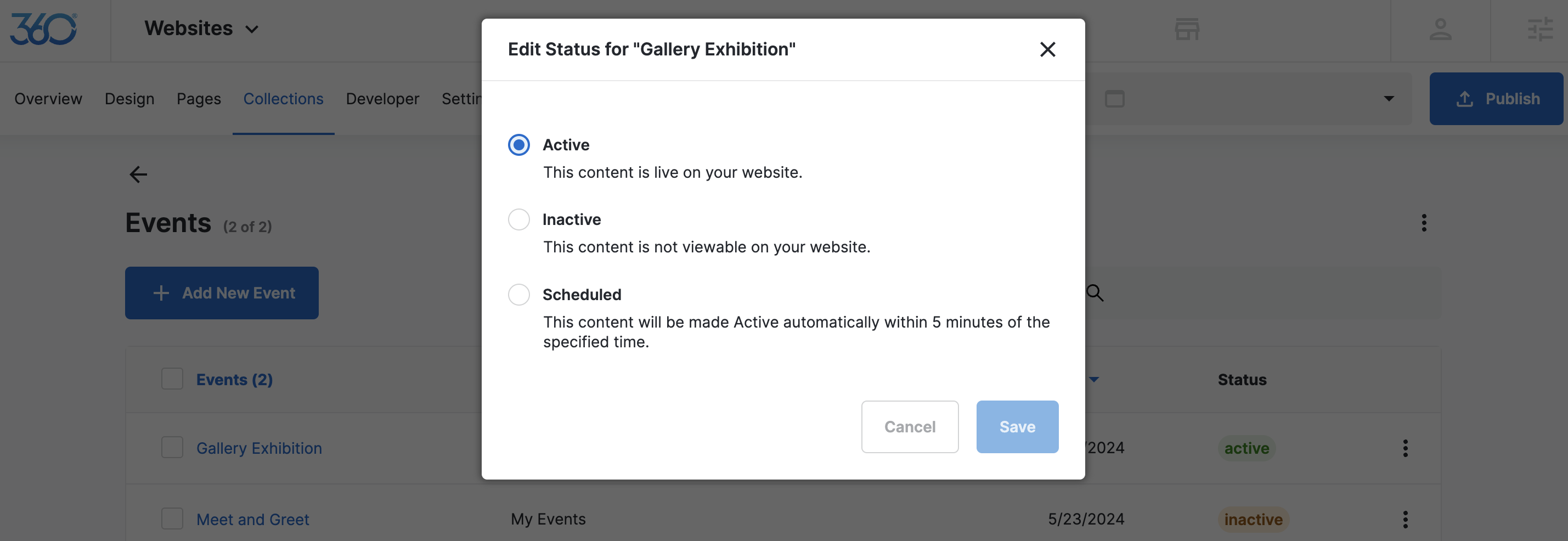This screenshot has height=541, width=1568.
Task: Select the Inactive radio option
Action: 518,219
